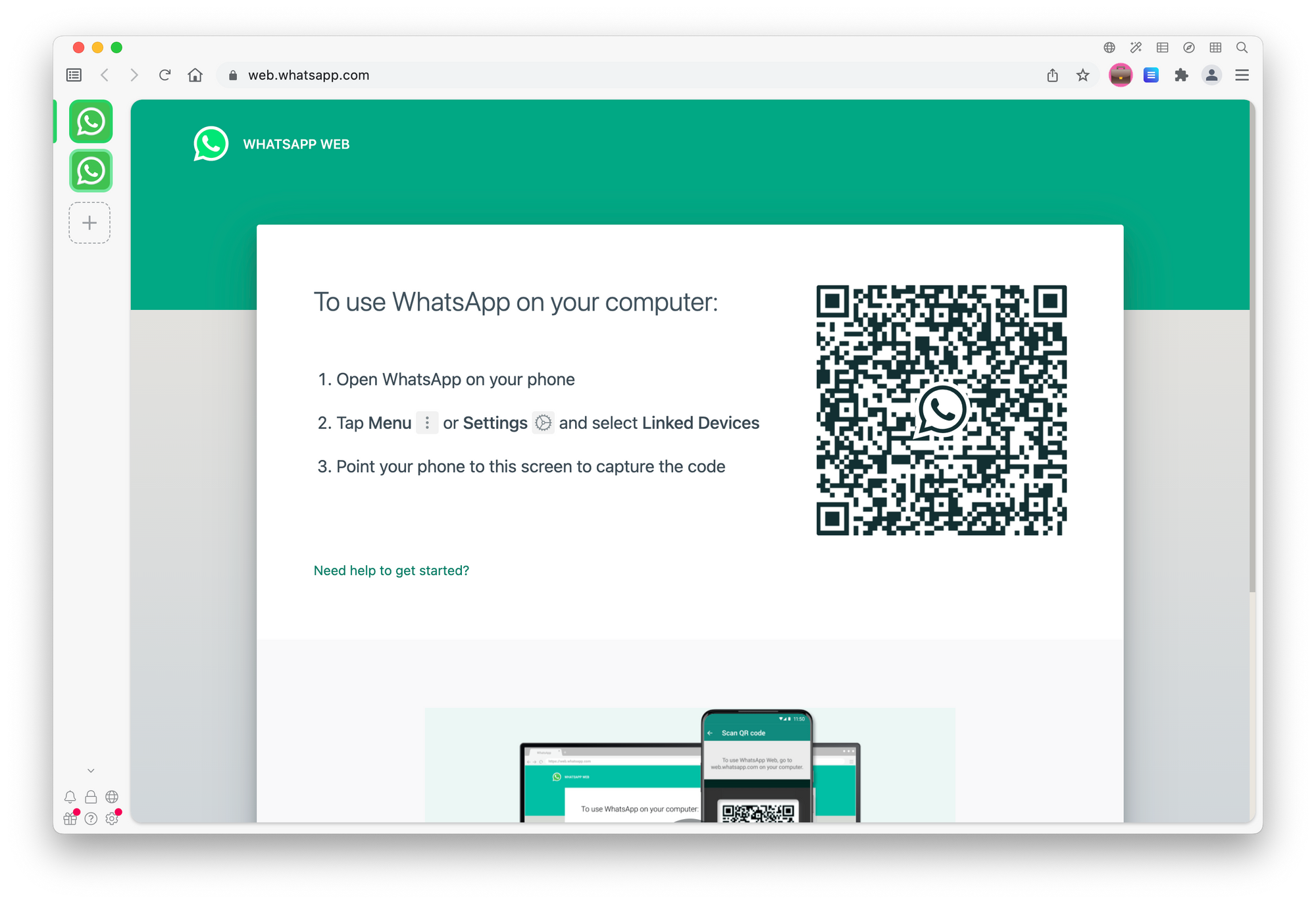This screenshot has width=1316, height=904.
Task: Click the second WhatsApp icon in sidebar
Action: coord(90,170)
